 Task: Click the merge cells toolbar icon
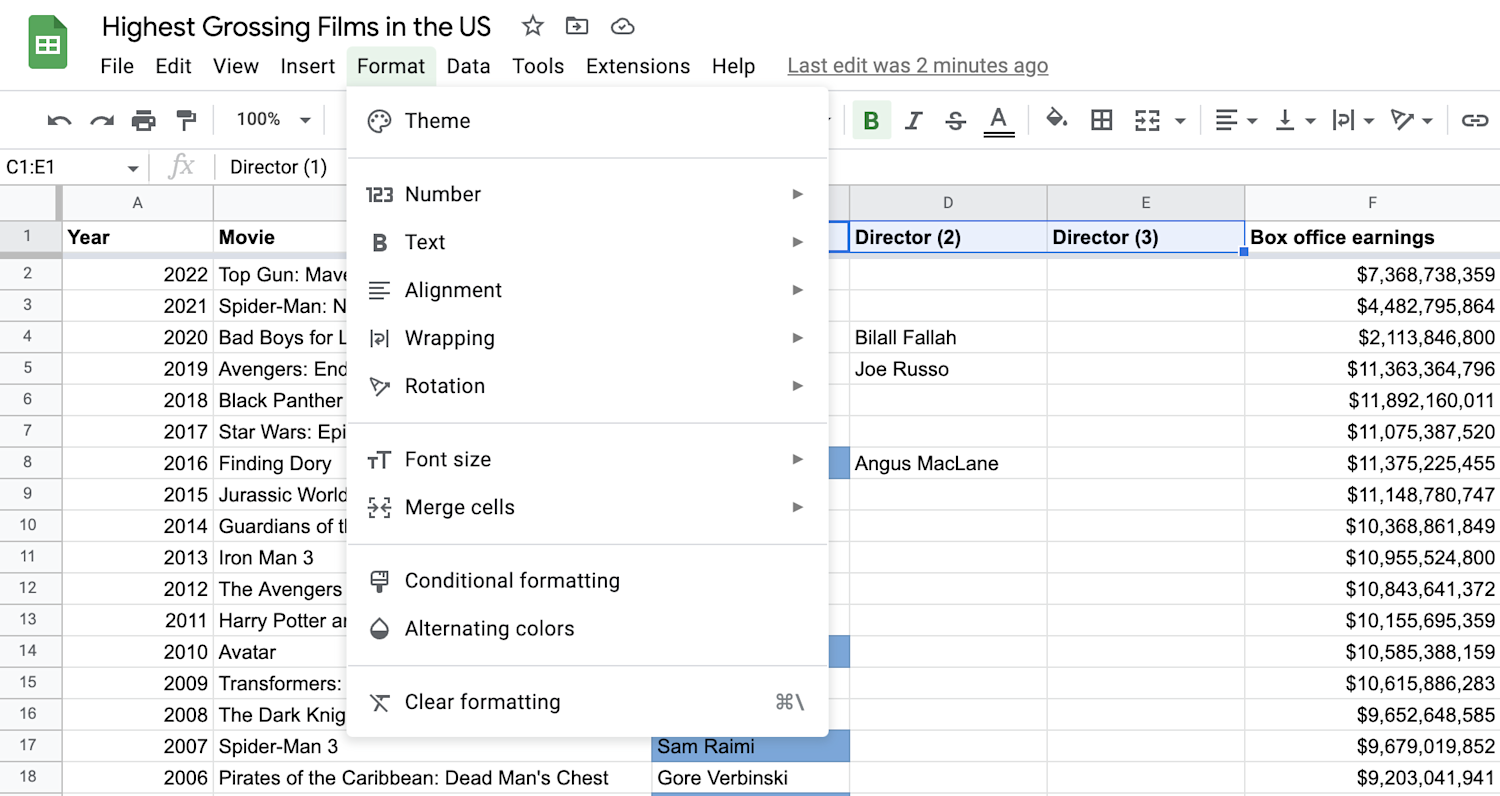click(x=1147, y=121)
